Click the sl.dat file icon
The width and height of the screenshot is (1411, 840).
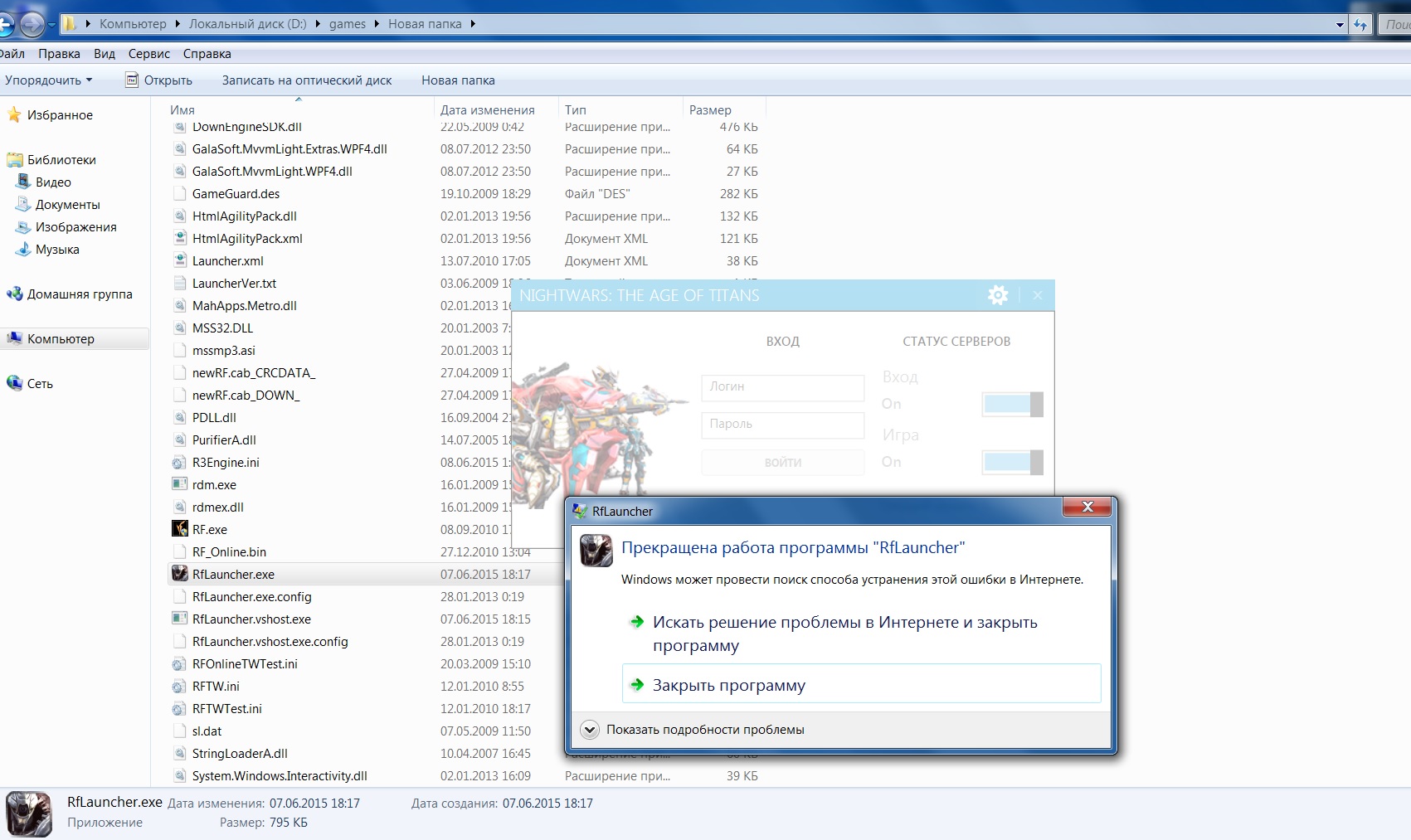(x=179, y=731)
